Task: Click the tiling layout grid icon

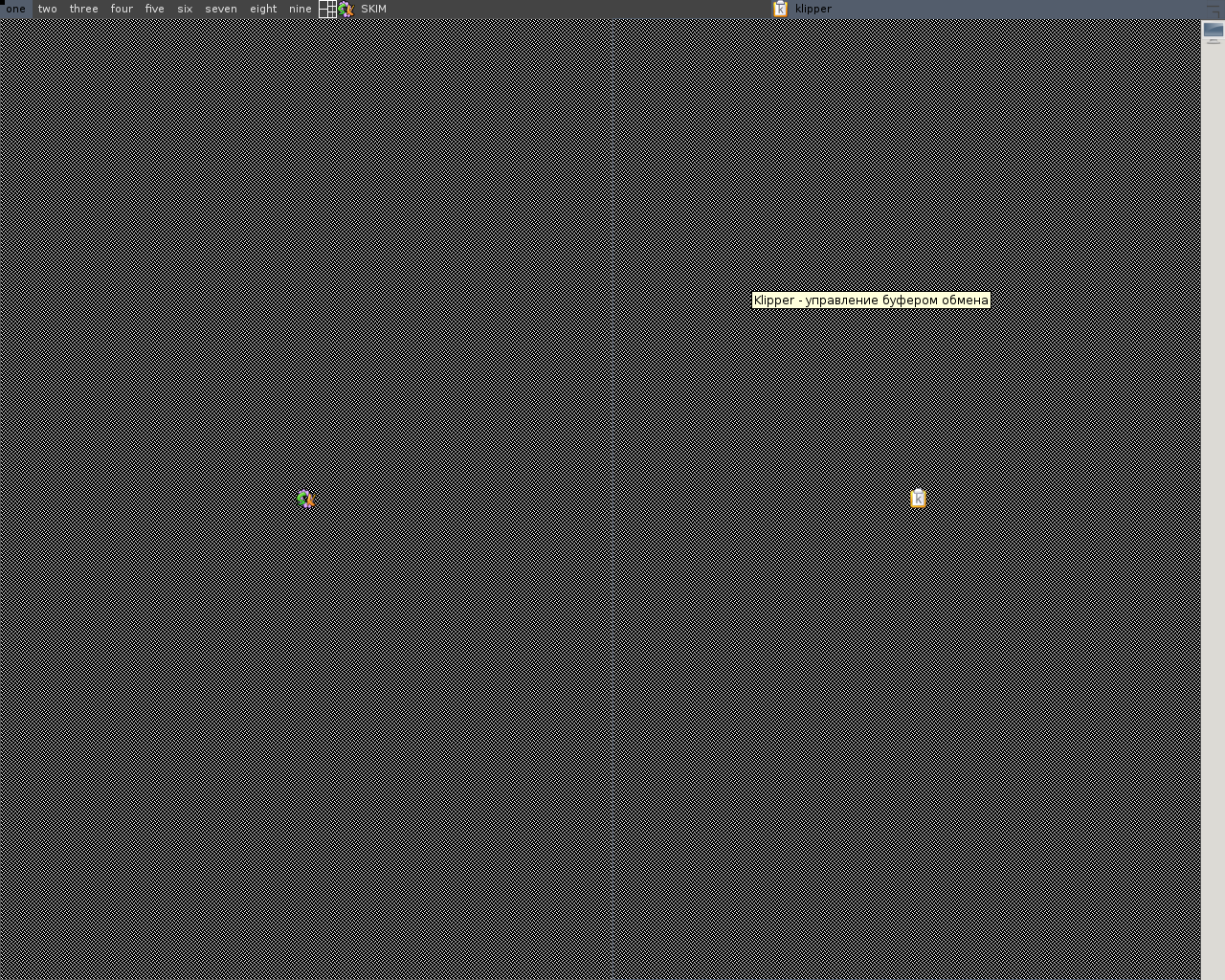Action: point(327,9)
